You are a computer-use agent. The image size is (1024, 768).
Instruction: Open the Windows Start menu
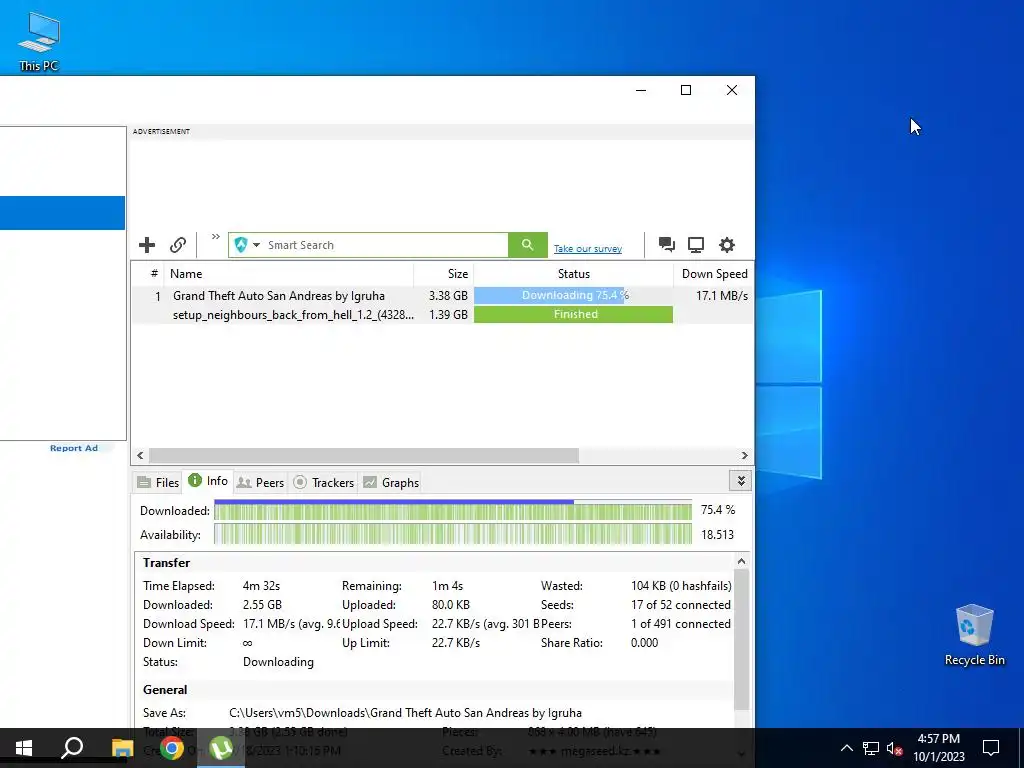(x=24, y=748)
